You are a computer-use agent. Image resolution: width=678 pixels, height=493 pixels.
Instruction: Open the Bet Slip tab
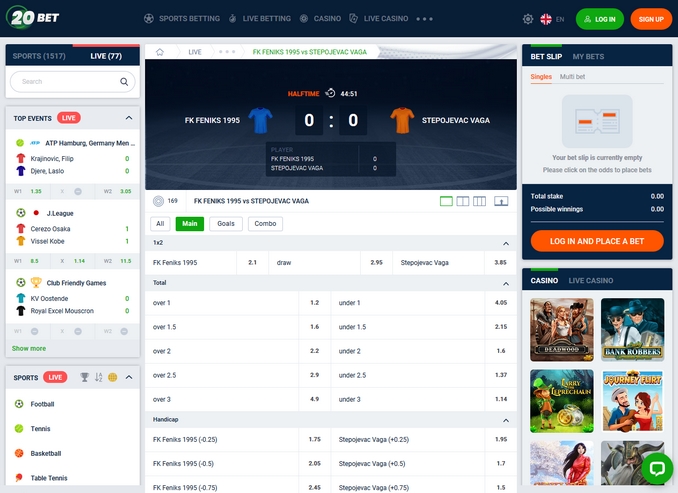coord(546,57)
